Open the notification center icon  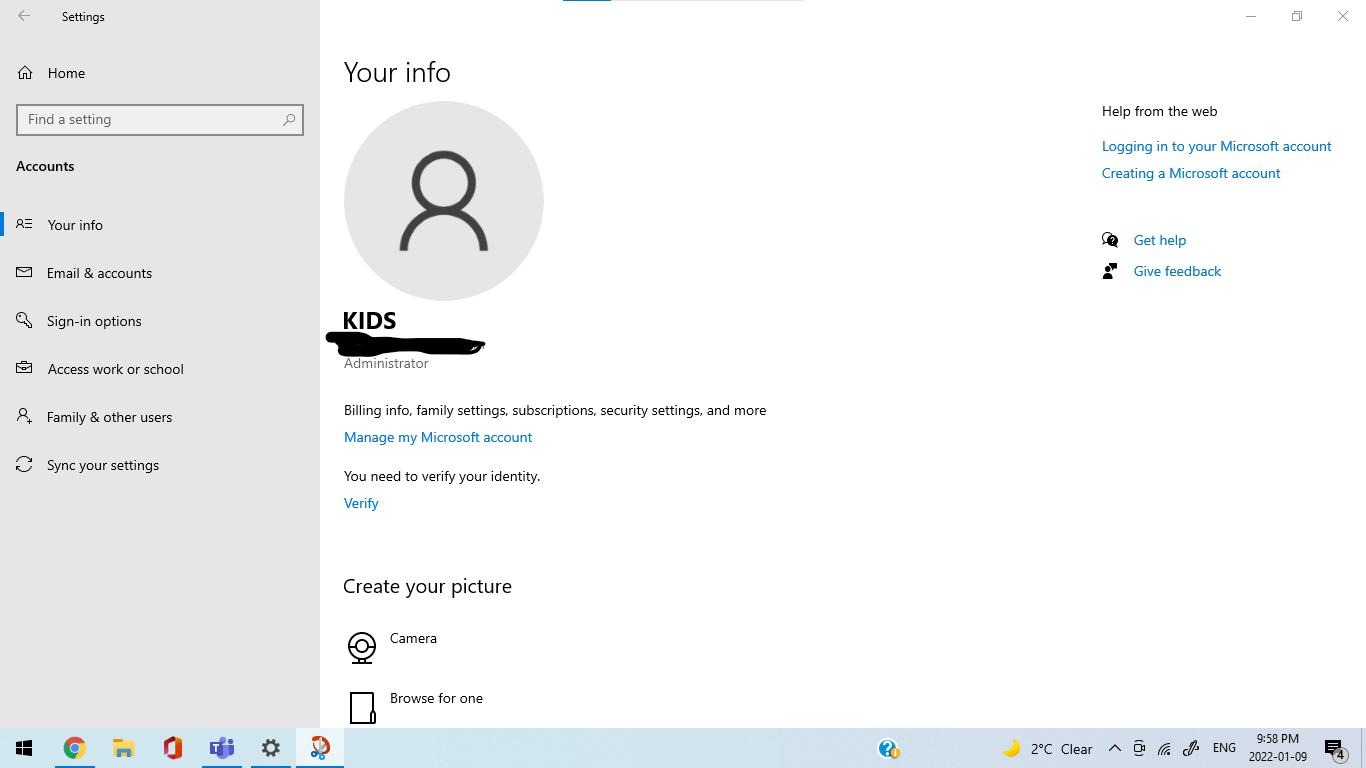pyautogui.click(x=1335, y=748)
